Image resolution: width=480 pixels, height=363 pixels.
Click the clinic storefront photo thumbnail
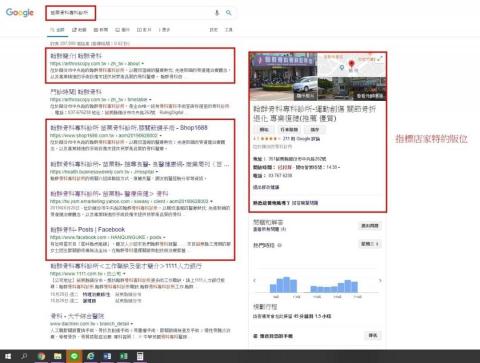click(x=283, y=76)
